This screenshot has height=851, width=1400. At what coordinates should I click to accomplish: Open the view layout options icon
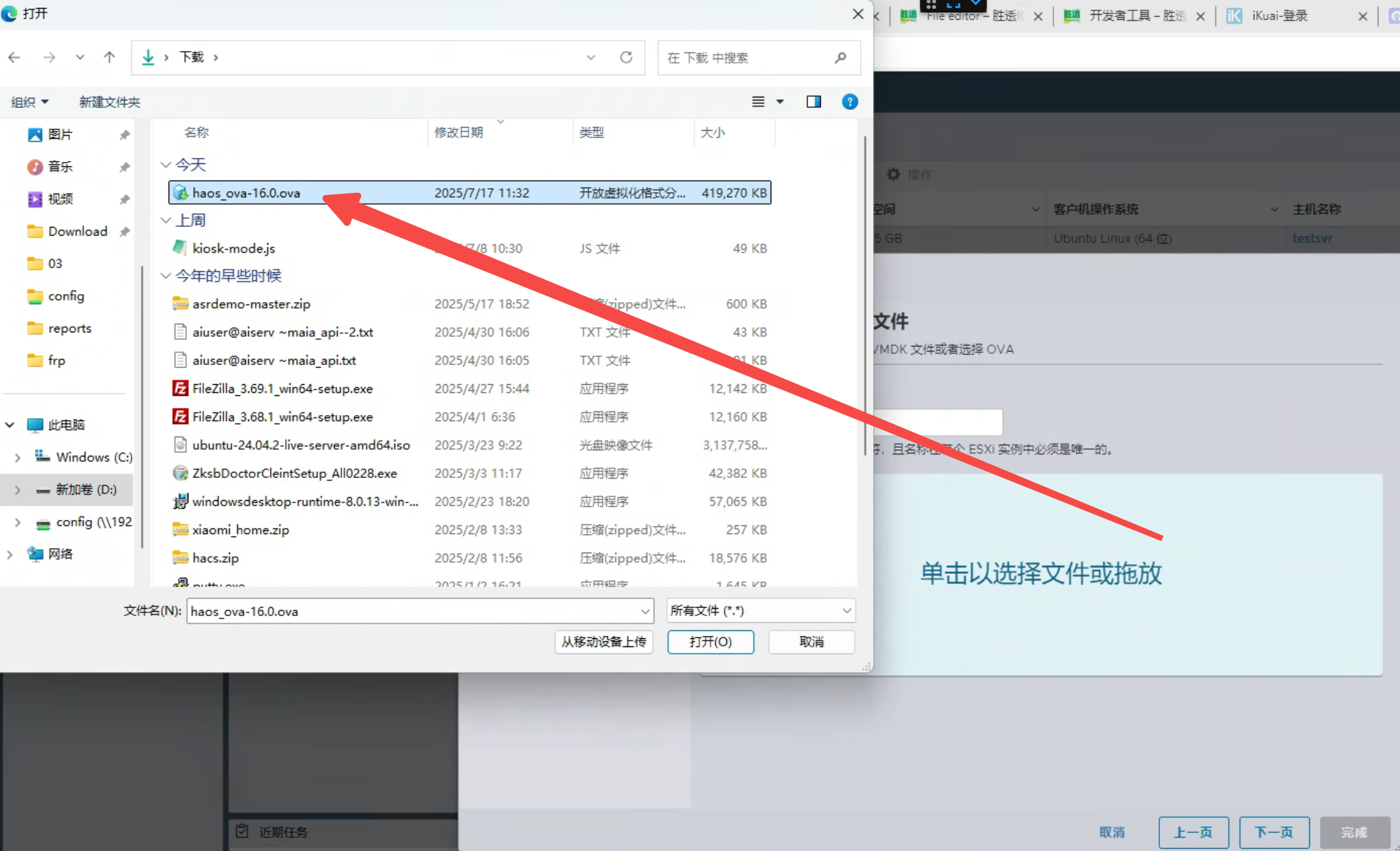point(759,102)
